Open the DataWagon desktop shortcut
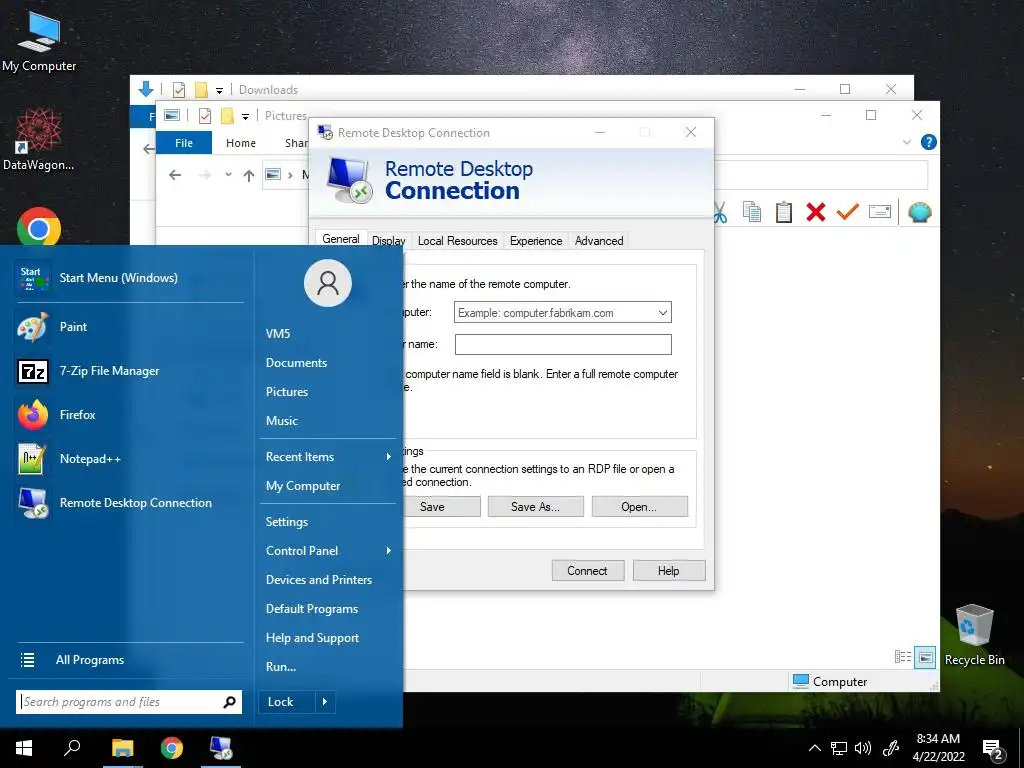 coord(39,138)
